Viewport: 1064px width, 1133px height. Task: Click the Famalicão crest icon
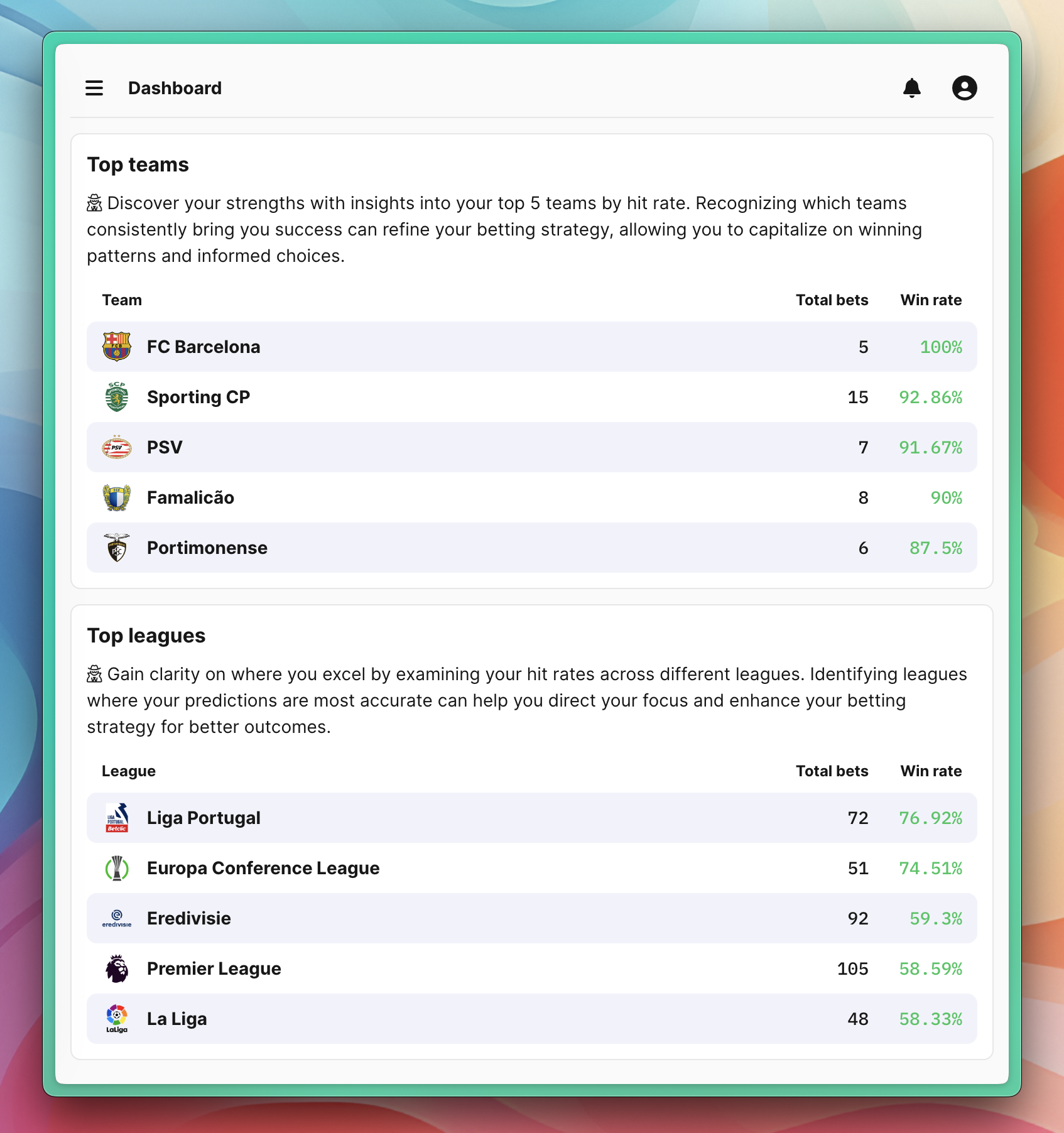(x=117, y=497)
